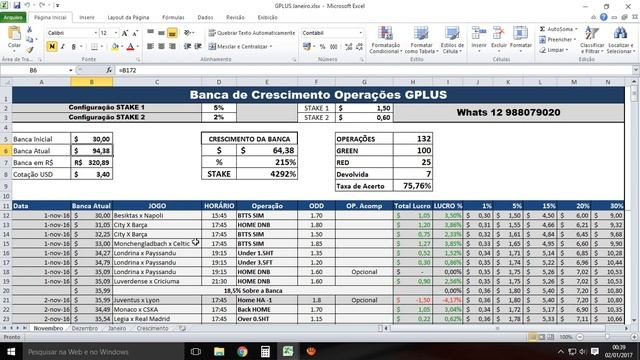
Task: Toggle Quebrar Texto Automaticamente
Action: tap(252, 33)
